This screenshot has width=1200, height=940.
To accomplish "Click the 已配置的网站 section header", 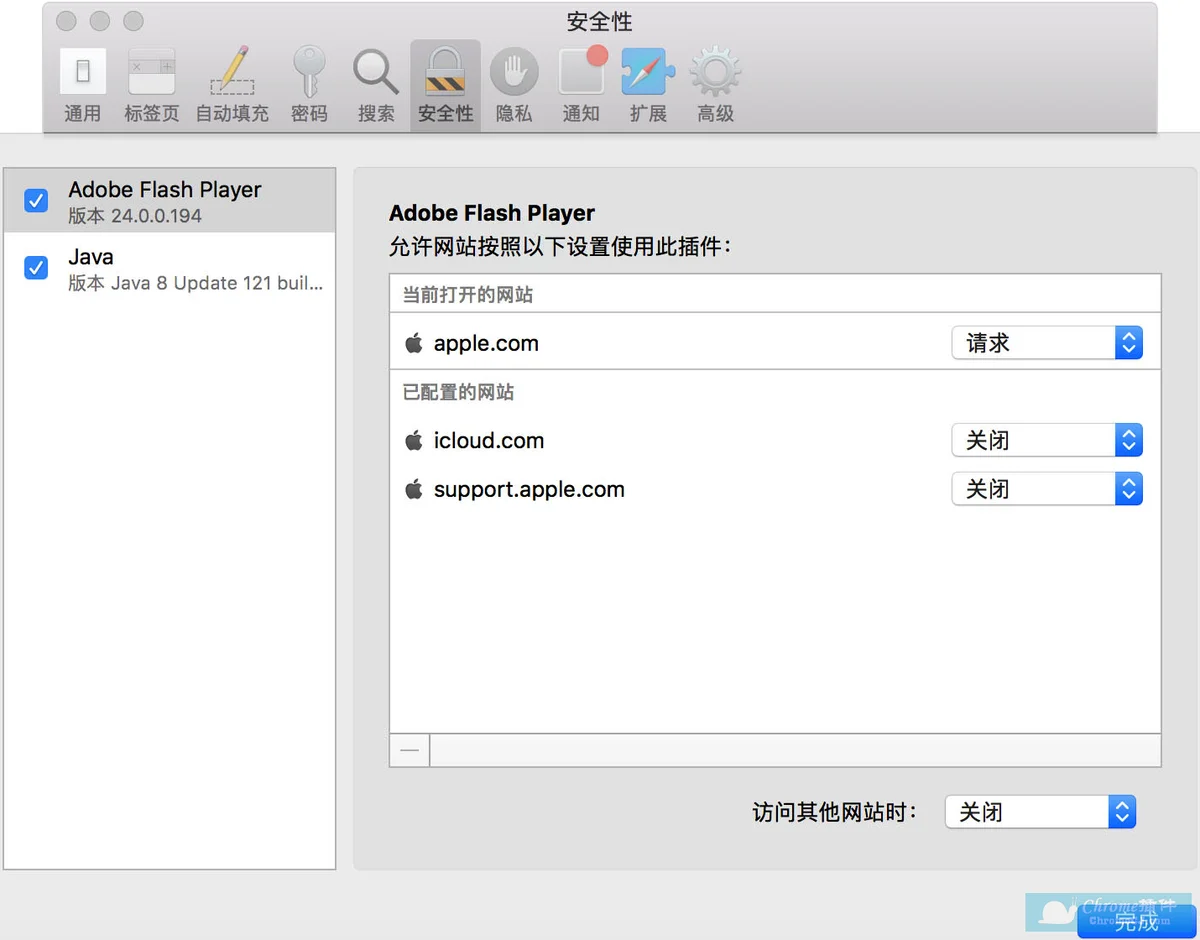I will [458, 392].
